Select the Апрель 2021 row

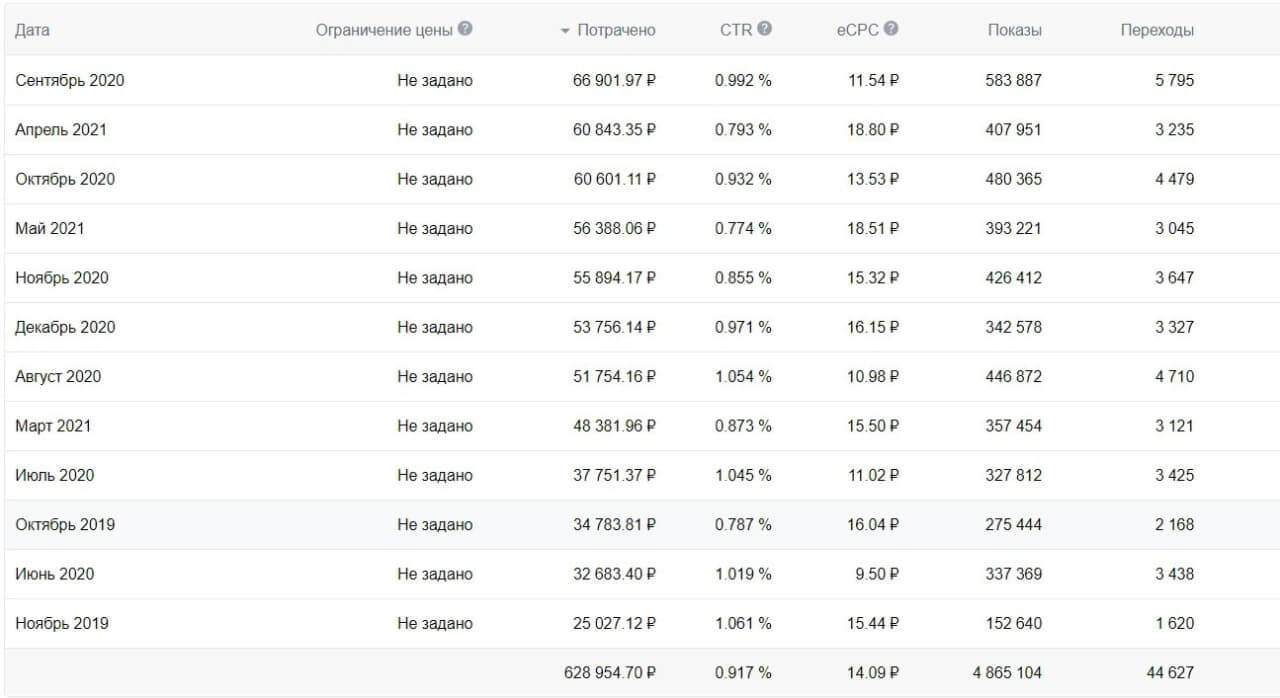click(x=640, y=130)
